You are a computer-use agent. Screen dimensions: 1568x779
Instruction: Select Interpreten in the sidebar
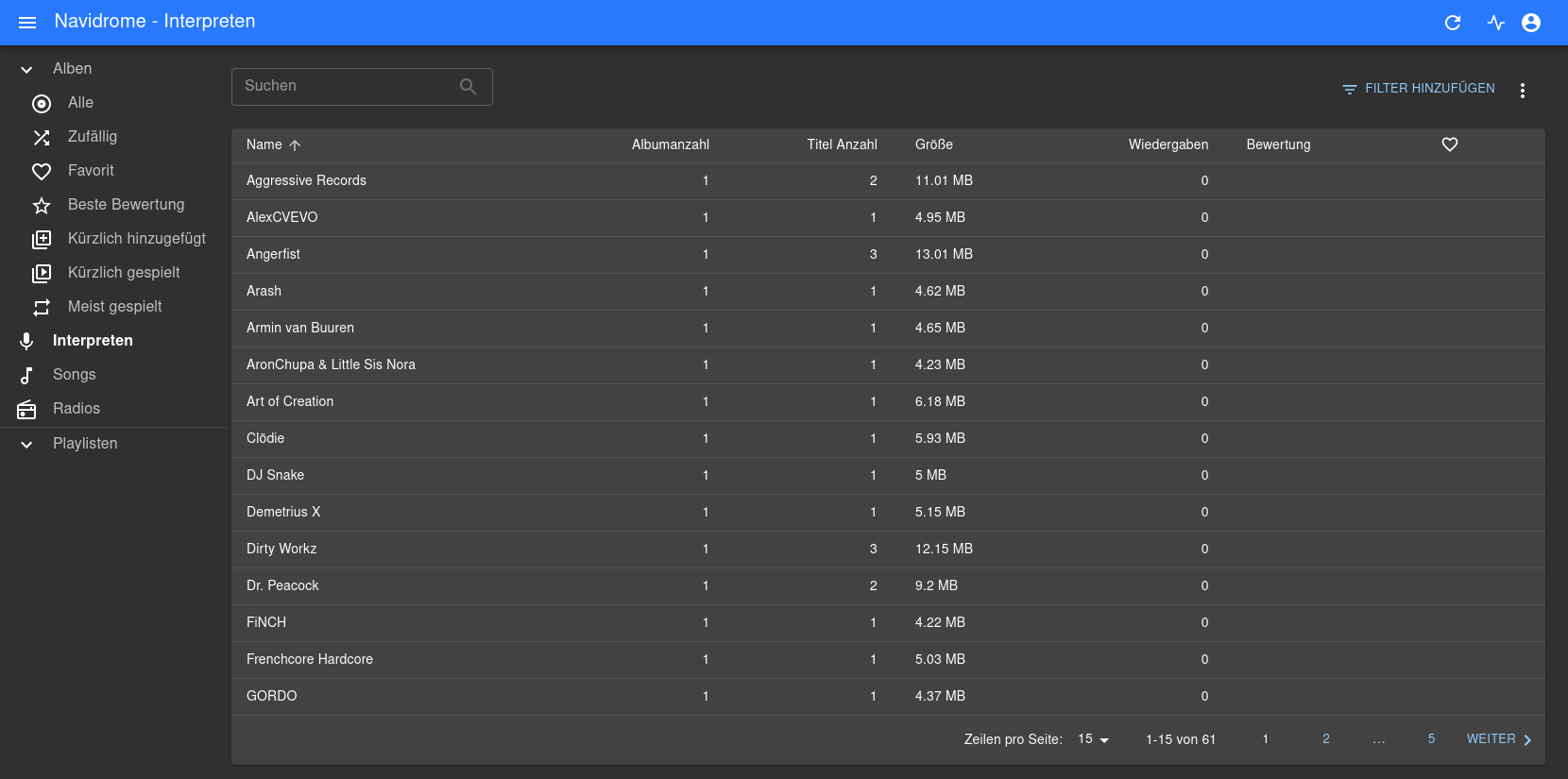pos(113,341)
